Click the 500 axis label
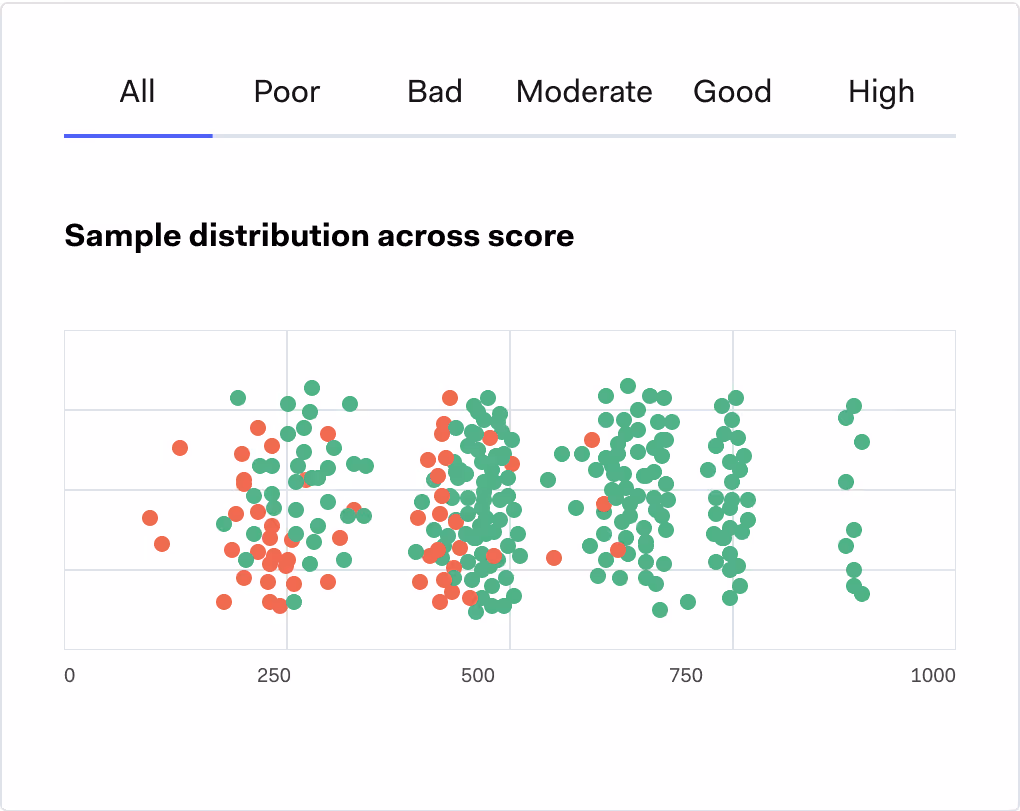This screenshot has width=1020, height=811. [x=480, y=675]
